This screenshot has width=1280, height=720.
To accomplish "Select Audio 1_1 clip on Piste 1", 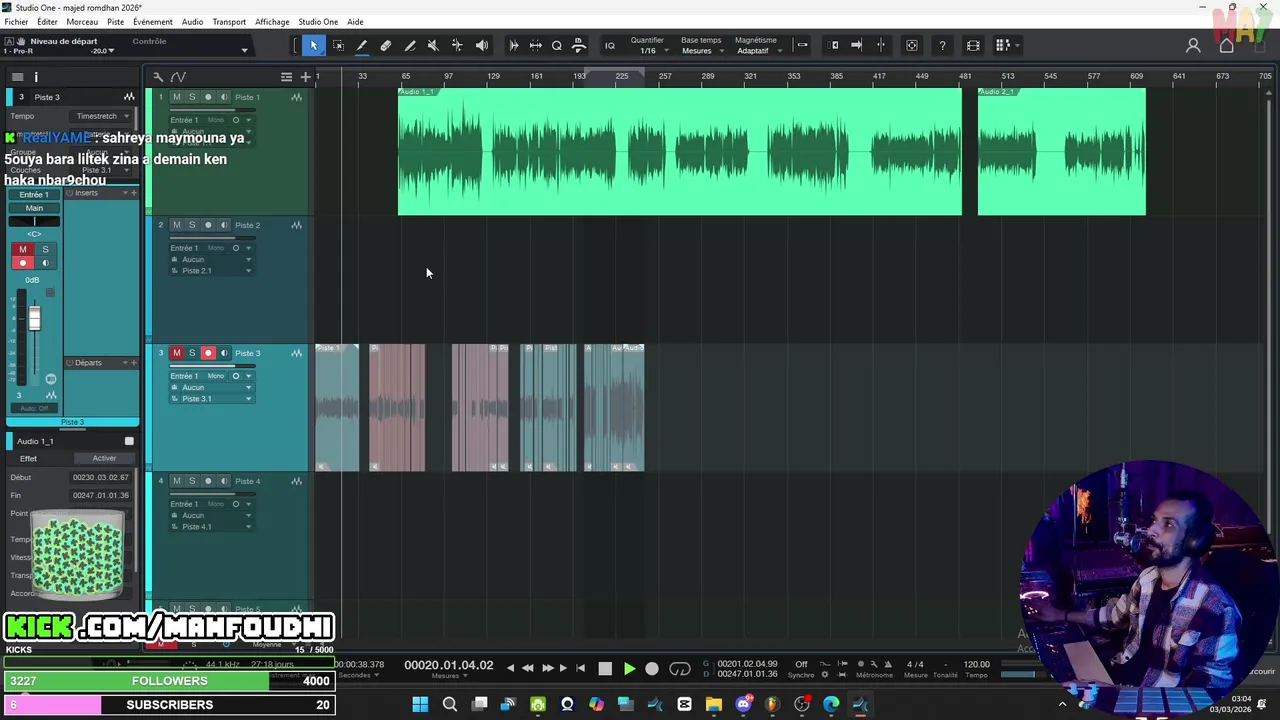I will [680, 152].
